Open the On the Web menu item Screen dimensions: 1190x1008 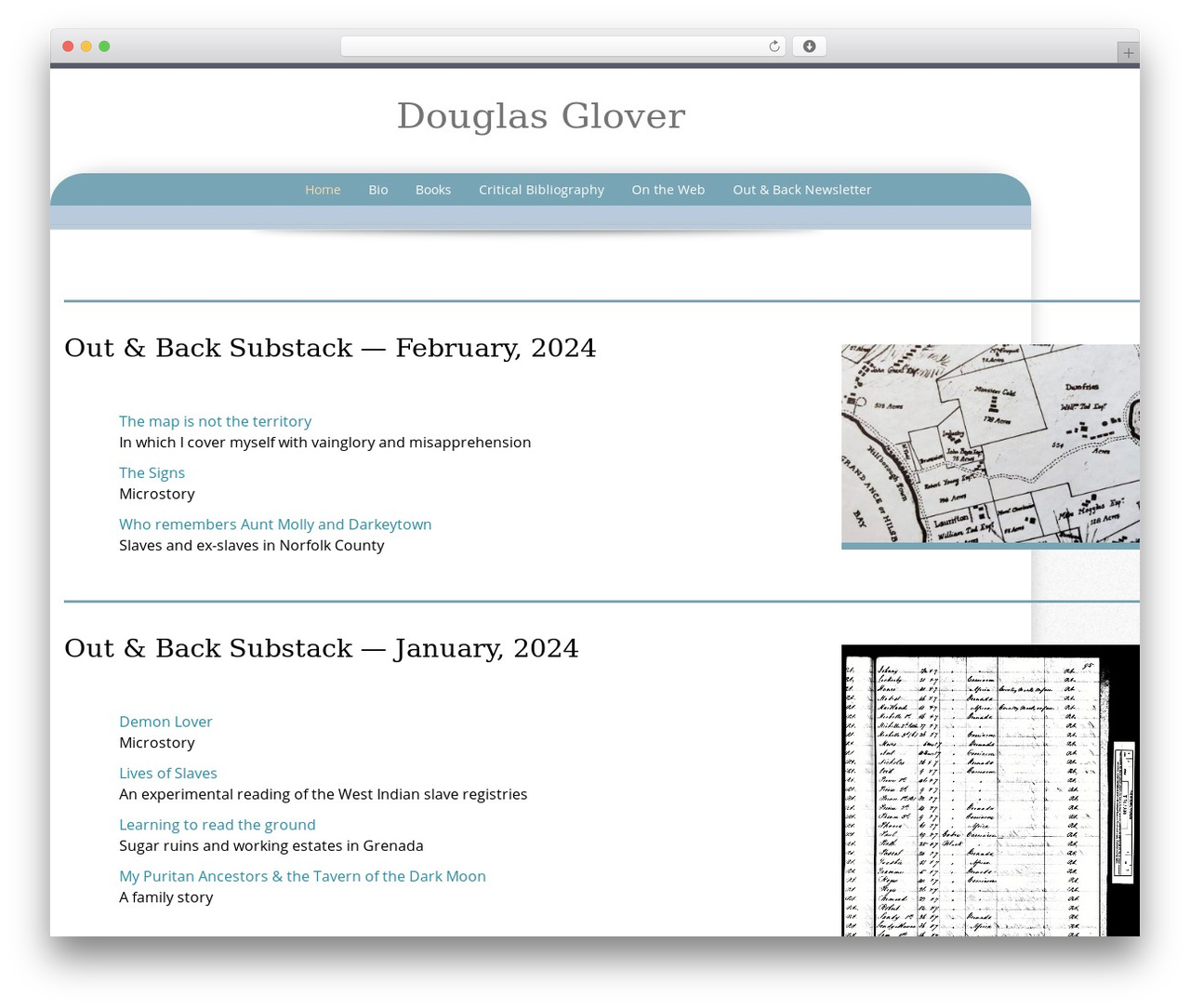[668, 190]
